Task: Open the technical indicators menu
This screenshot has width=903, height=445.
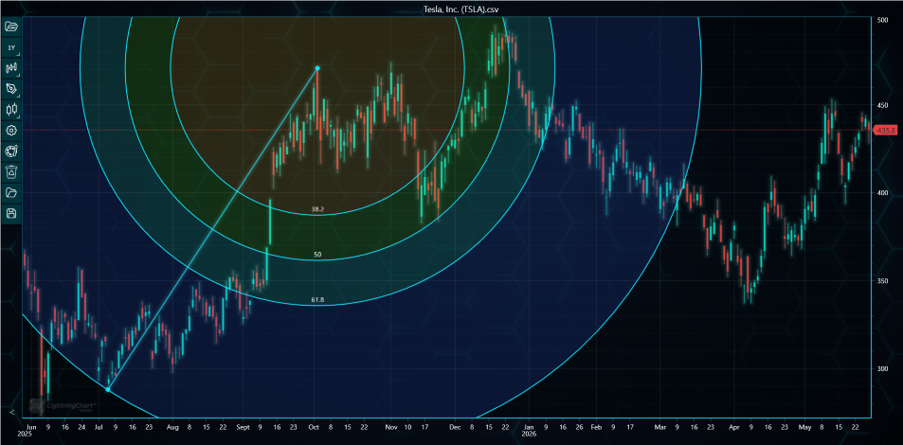Action: click(x=12, y=68)
